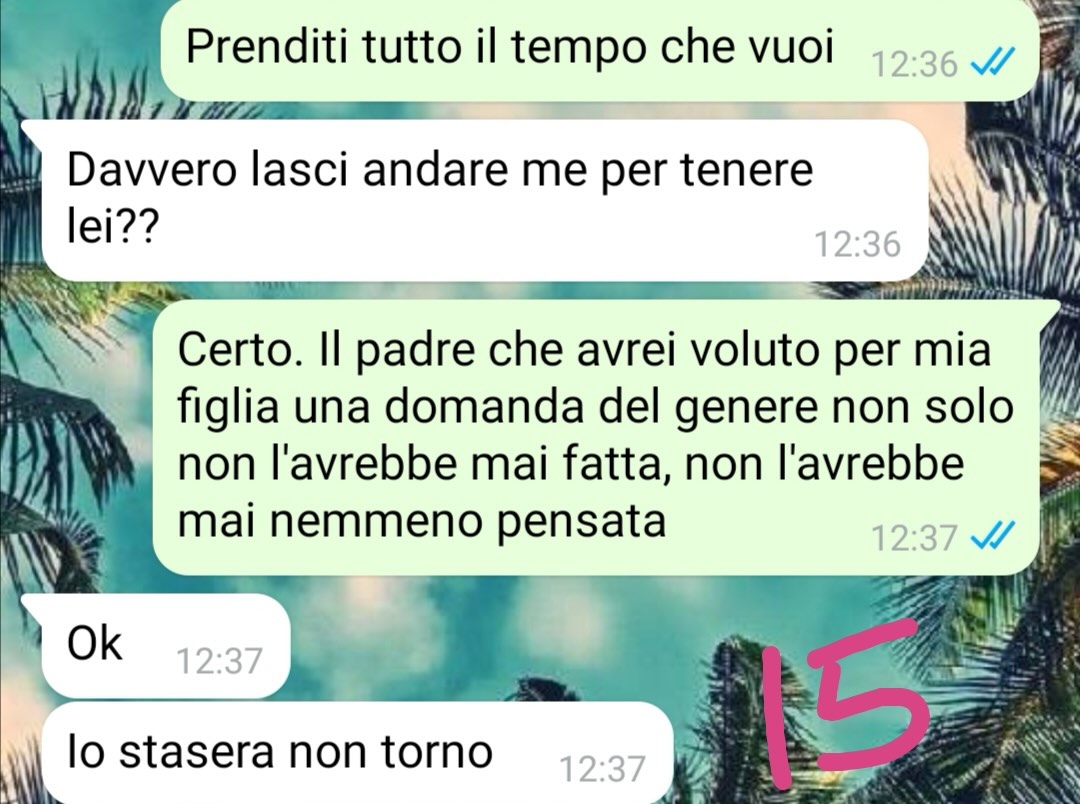
Task: Tap the 12:36 timestamp on the top sent message
Action: [914, 65]
